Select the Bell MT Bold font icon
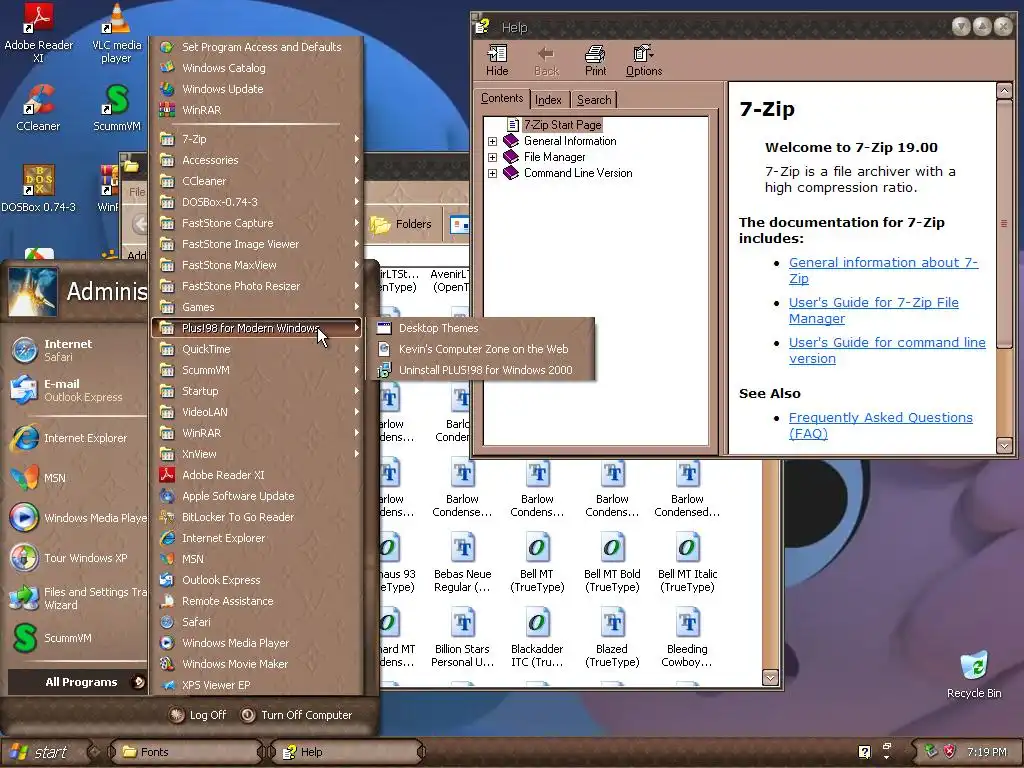This screenshot has width=1024, height=768. [612, 562]
